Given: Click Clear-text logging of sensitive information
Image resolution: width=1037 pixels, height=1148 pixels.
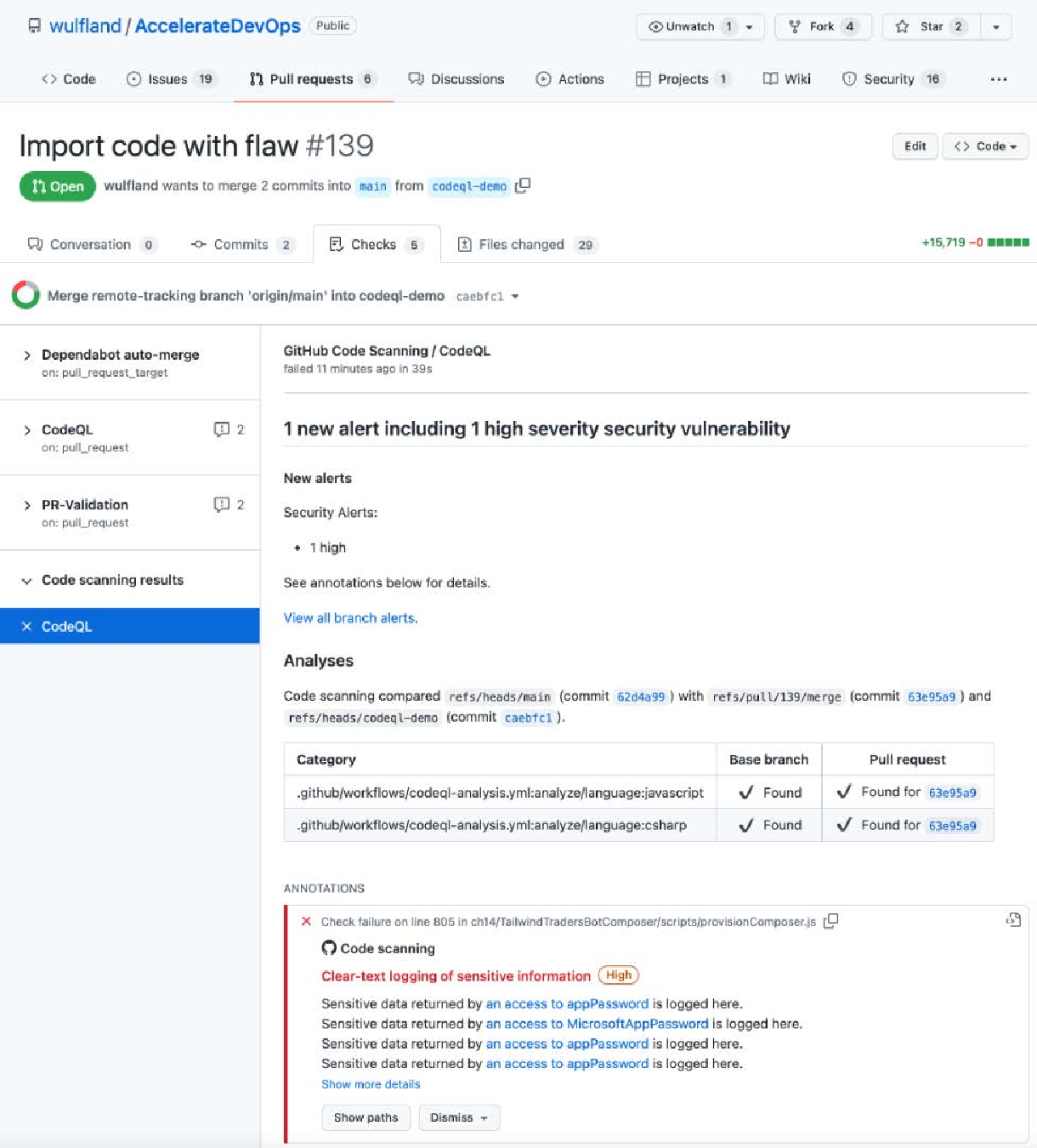Looking at the screenshot, I should coord(456,976).
